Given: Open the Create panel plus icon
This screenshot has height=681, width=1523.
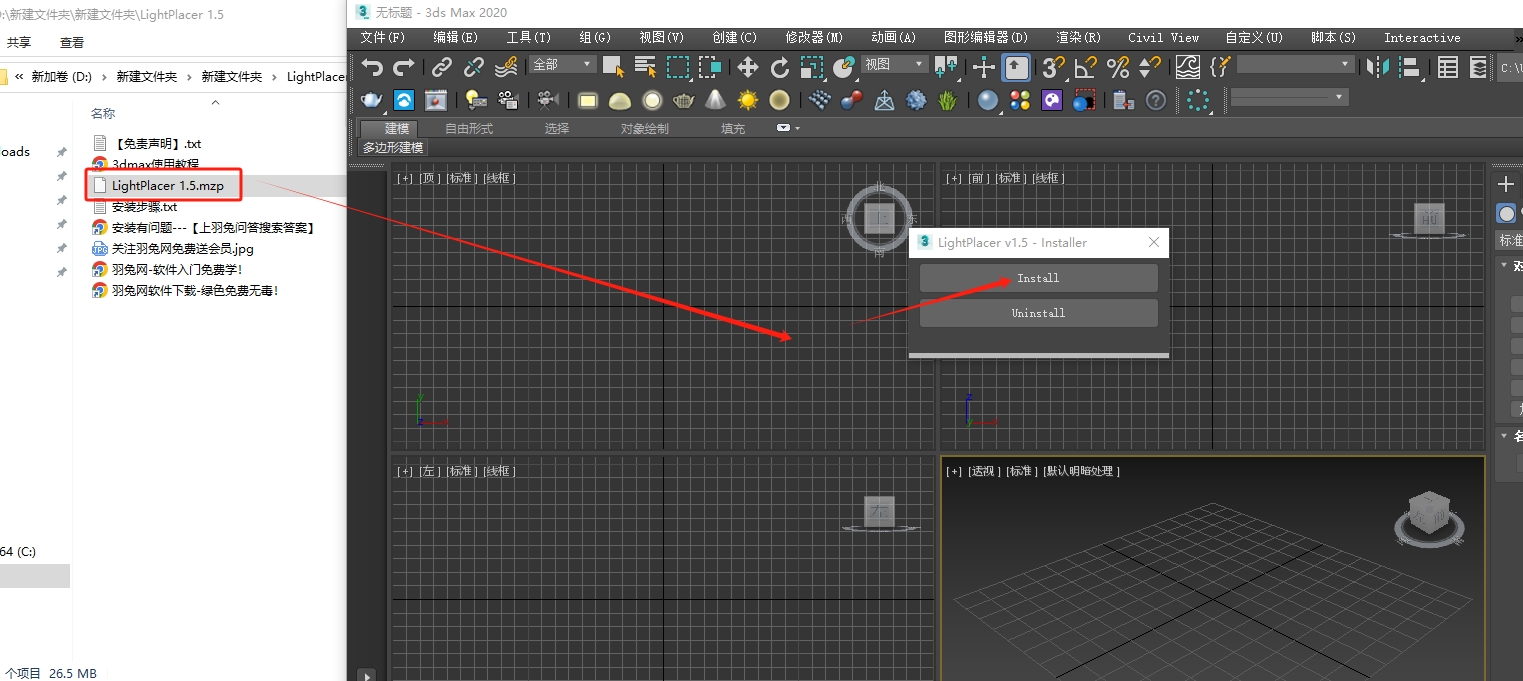Looking at the screenshot, I should (x=1505, y=183).
